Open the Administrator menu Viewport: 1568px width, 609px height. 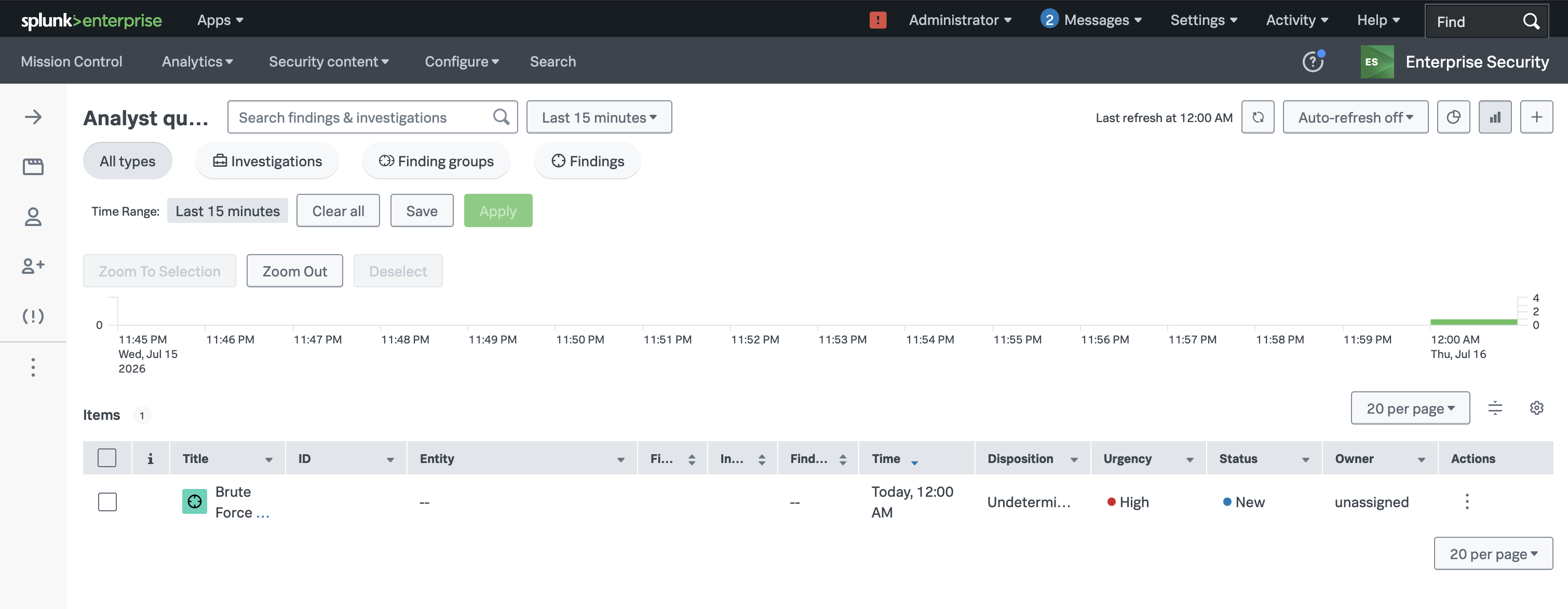click(960, 20)
